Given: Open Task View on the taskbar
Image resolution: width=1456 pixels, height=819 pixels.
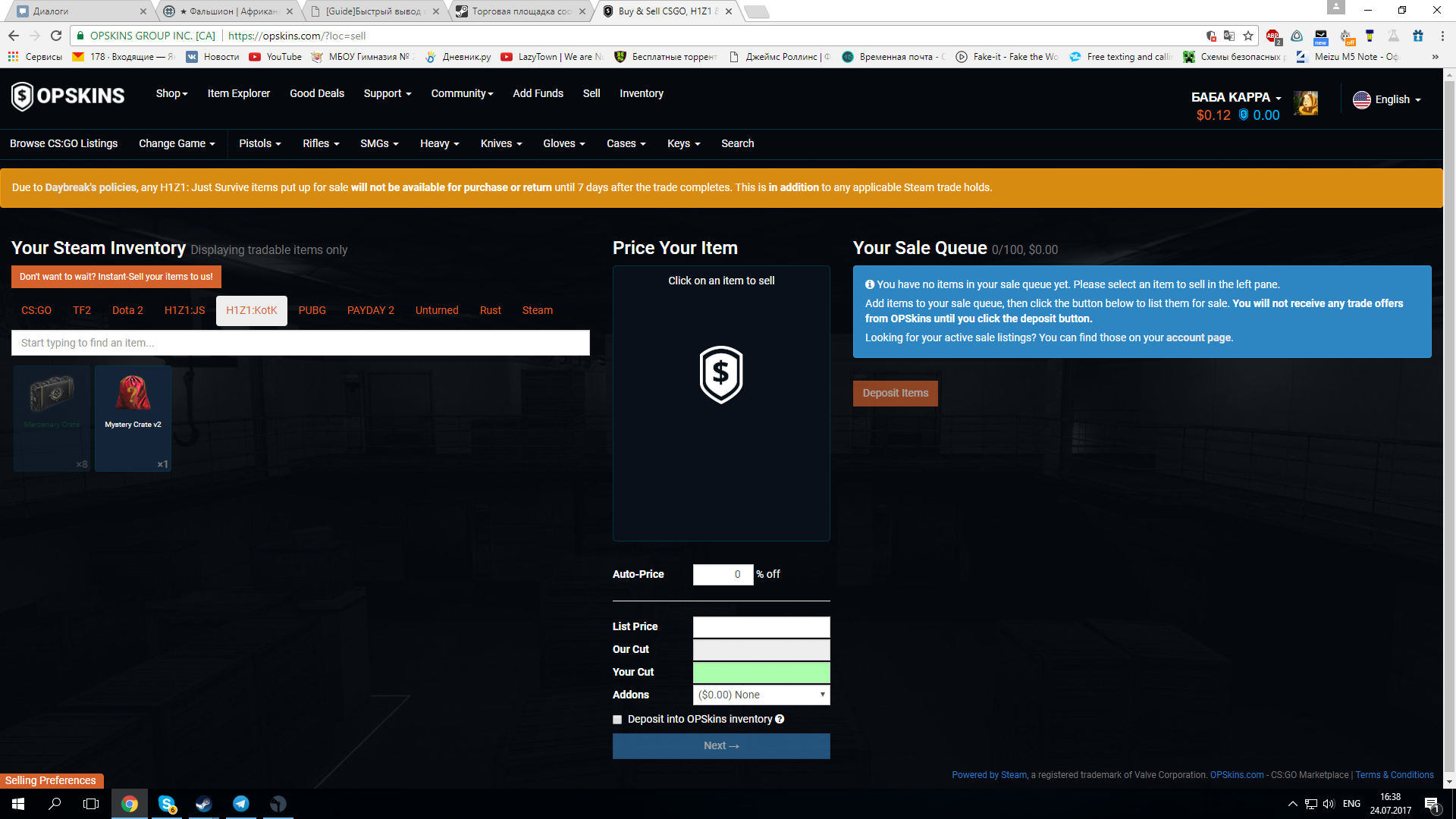Looking at the screenshot, I should pyautogui.click(x=91, y=804).
